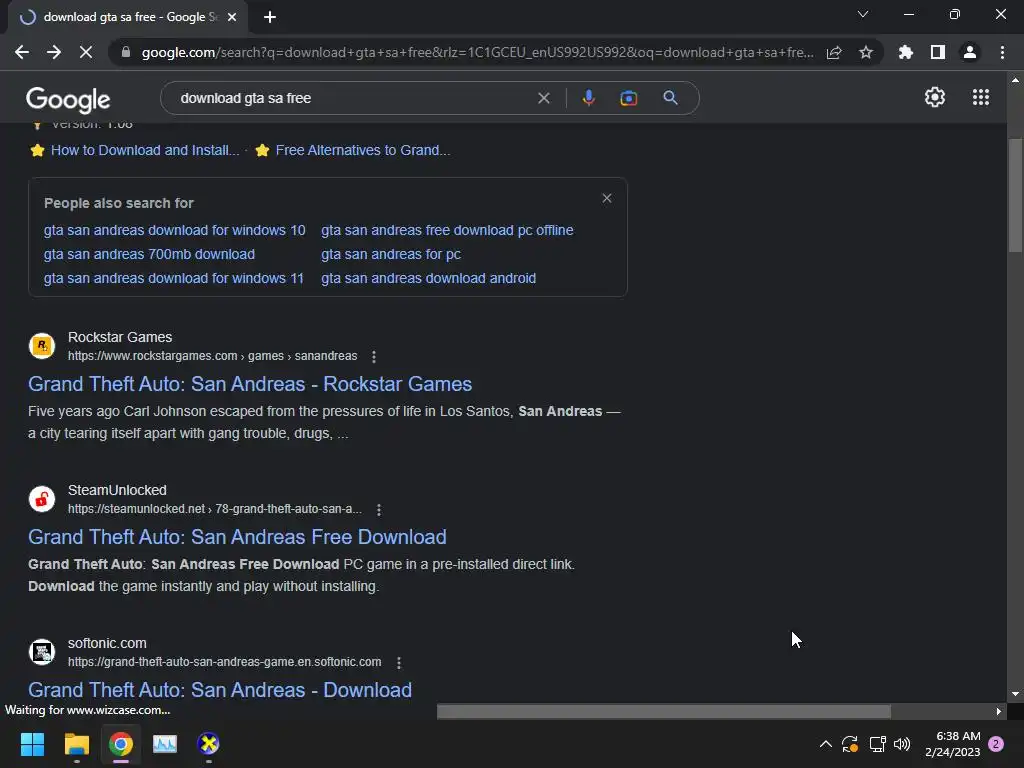Open Google quick settings gear
1024x768 pixels.
[x=935, y=97]
